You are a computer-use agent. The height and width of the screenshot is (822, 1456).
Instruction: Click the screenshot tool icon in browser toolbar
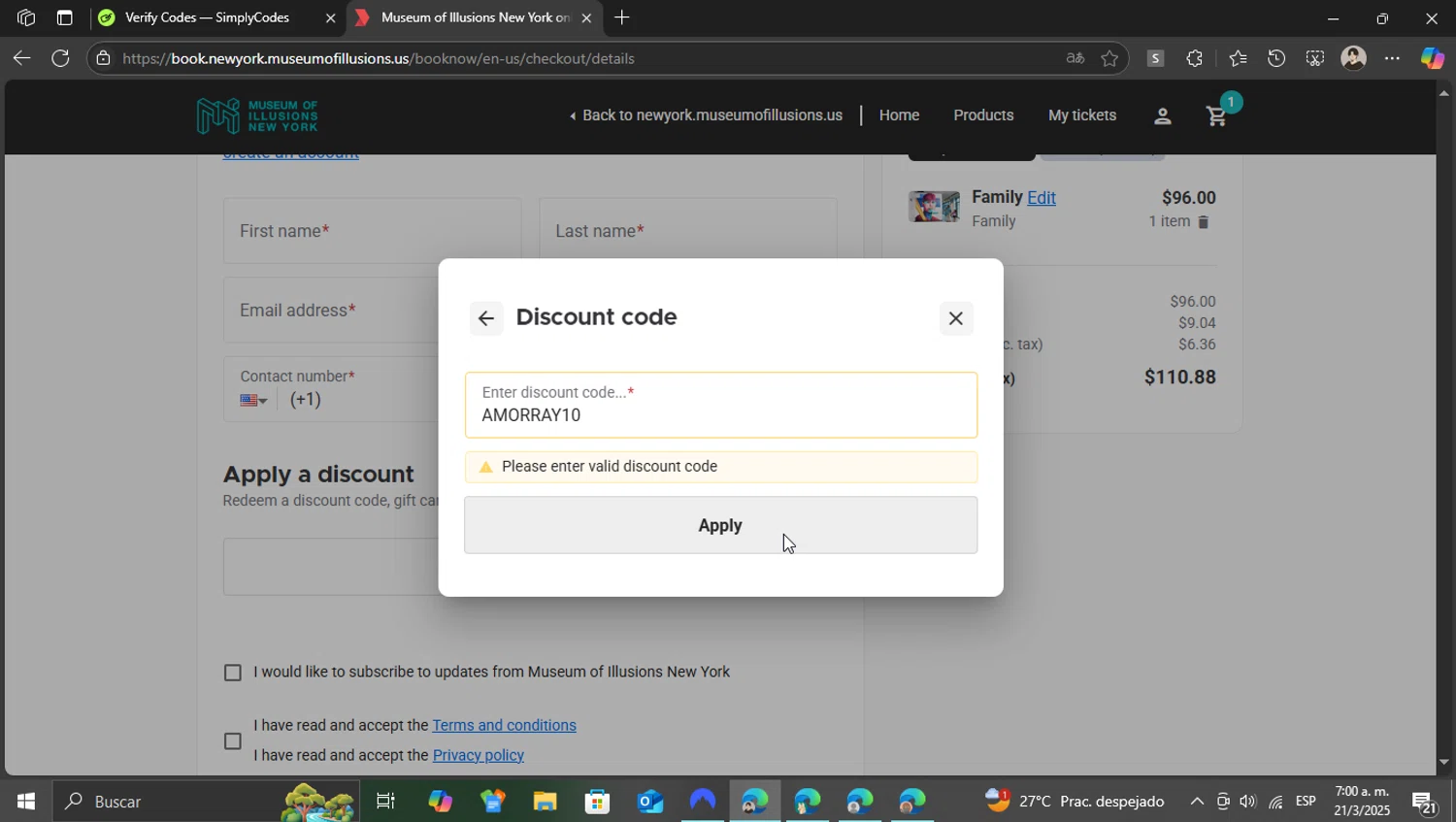[x=1314, y=58]
